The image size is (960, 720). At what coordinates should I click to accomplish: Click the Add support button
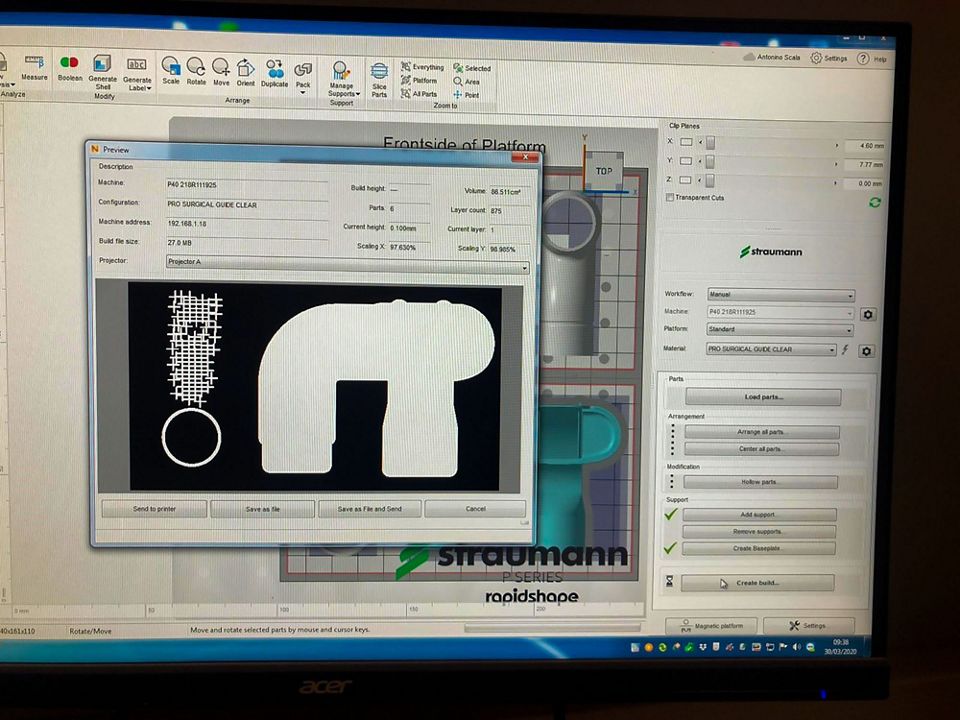(759, 514)
